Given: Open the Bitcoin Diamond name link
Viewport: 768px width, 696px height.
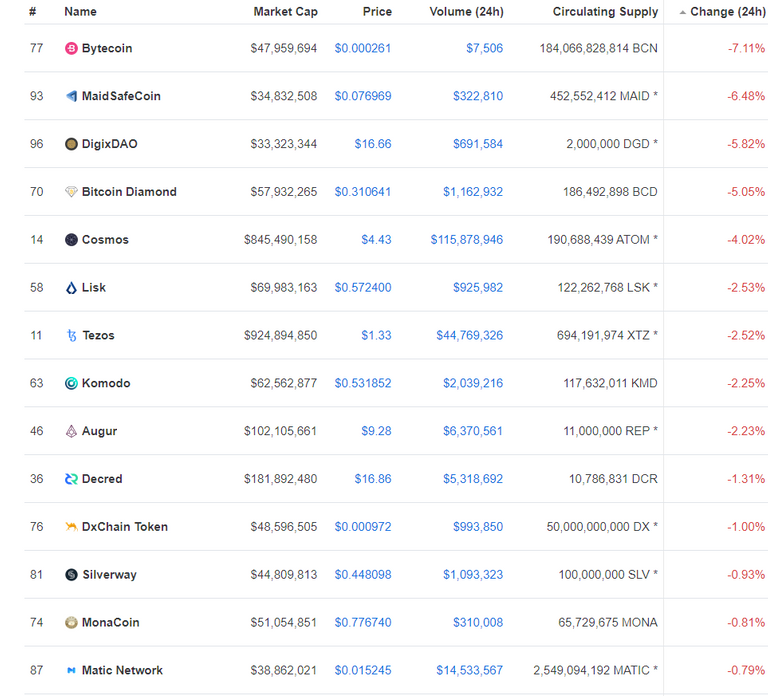Looking at the screenshot, I should (129, 192).
